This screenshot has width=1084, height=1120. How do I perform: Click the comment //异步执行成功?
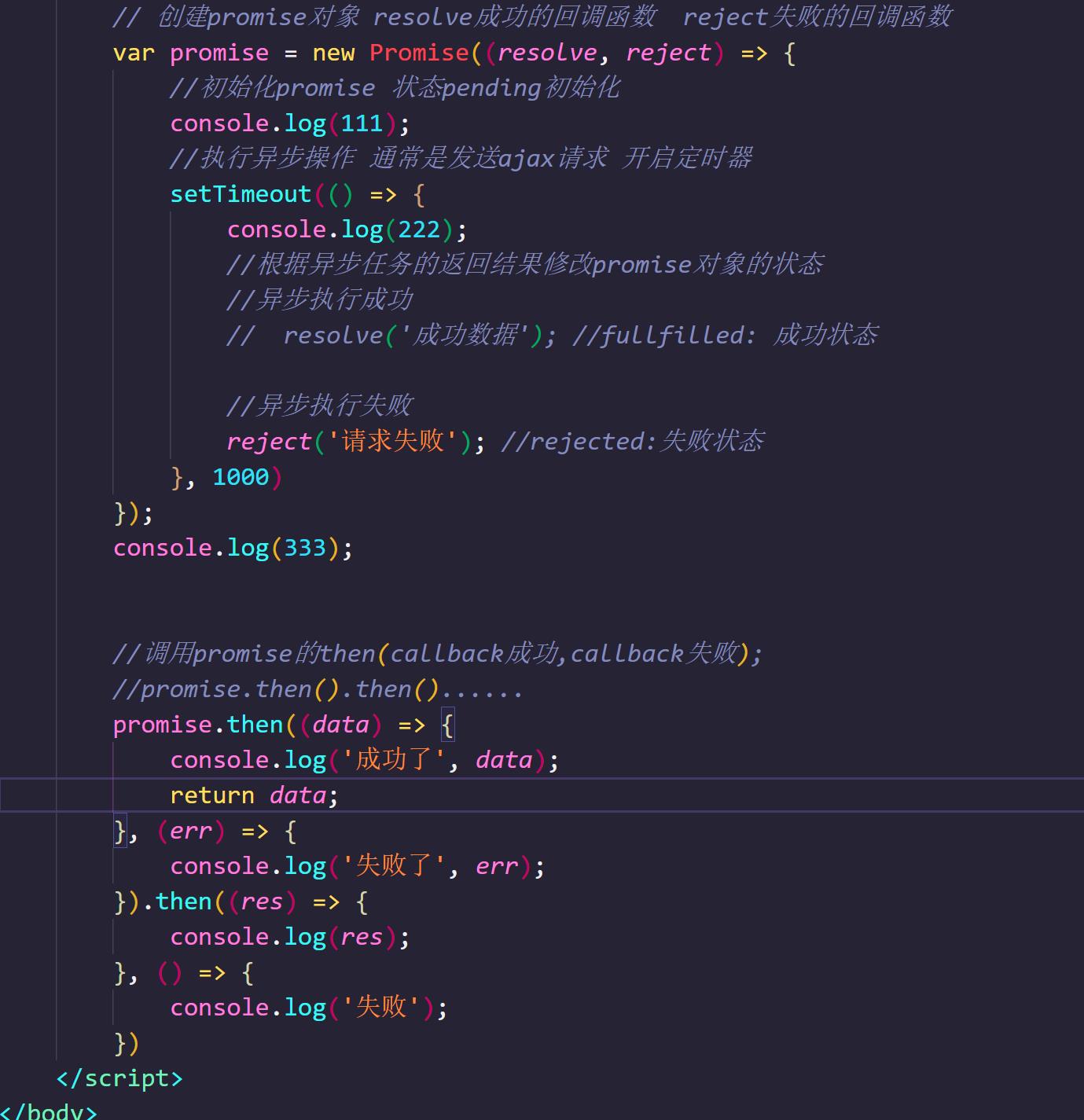click(x=320, y=300)
